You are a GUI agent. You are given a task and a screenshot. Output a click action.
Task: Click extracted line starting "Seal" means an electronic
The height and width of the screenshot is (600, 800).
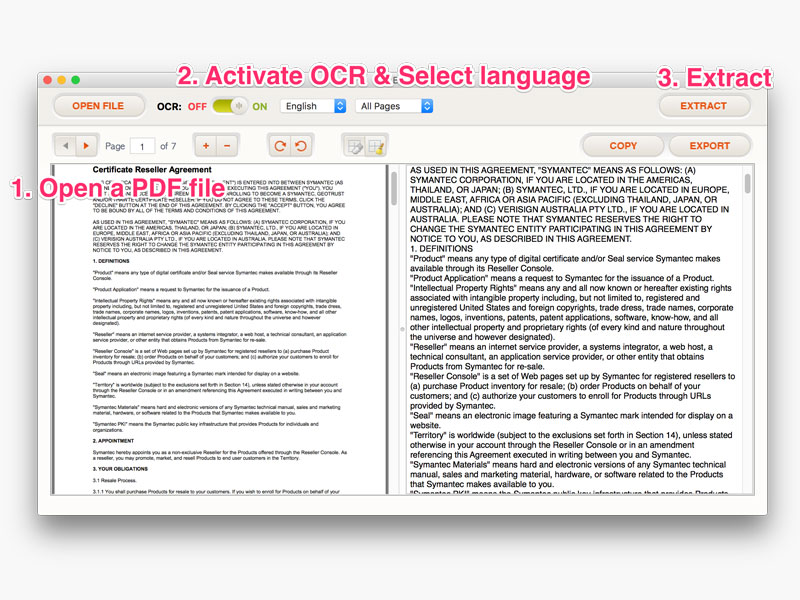tap(571, 415)
